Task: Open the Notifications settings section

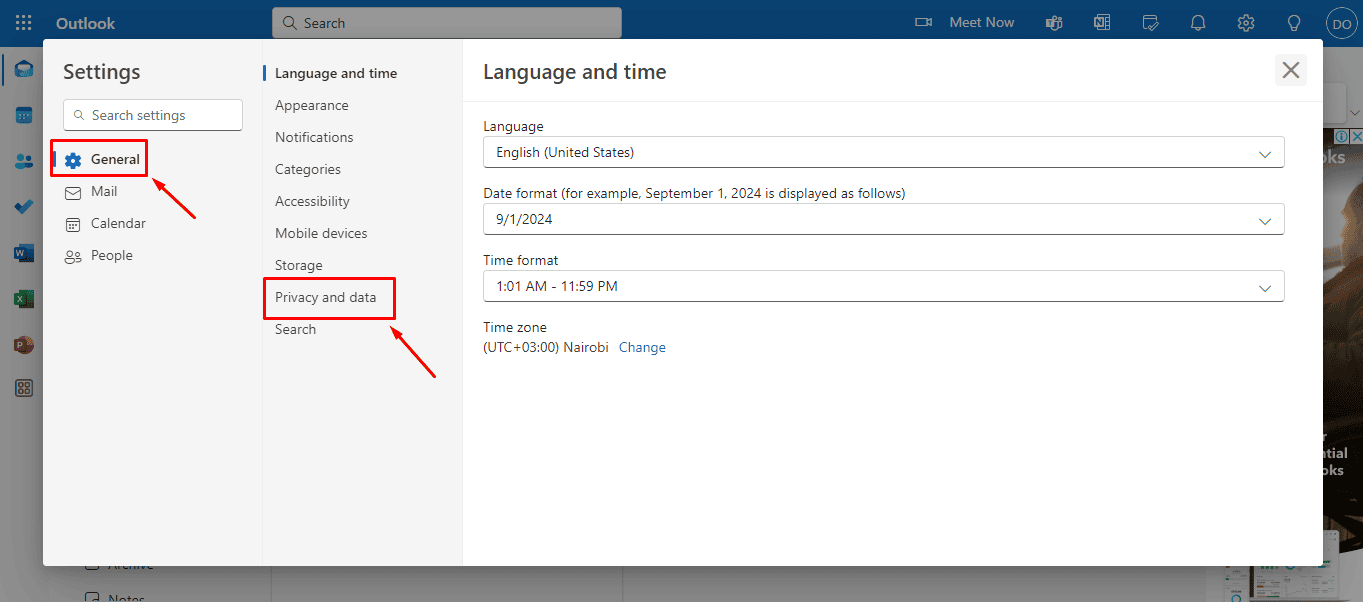Action: pyautogui.click(x=314, y=137)
